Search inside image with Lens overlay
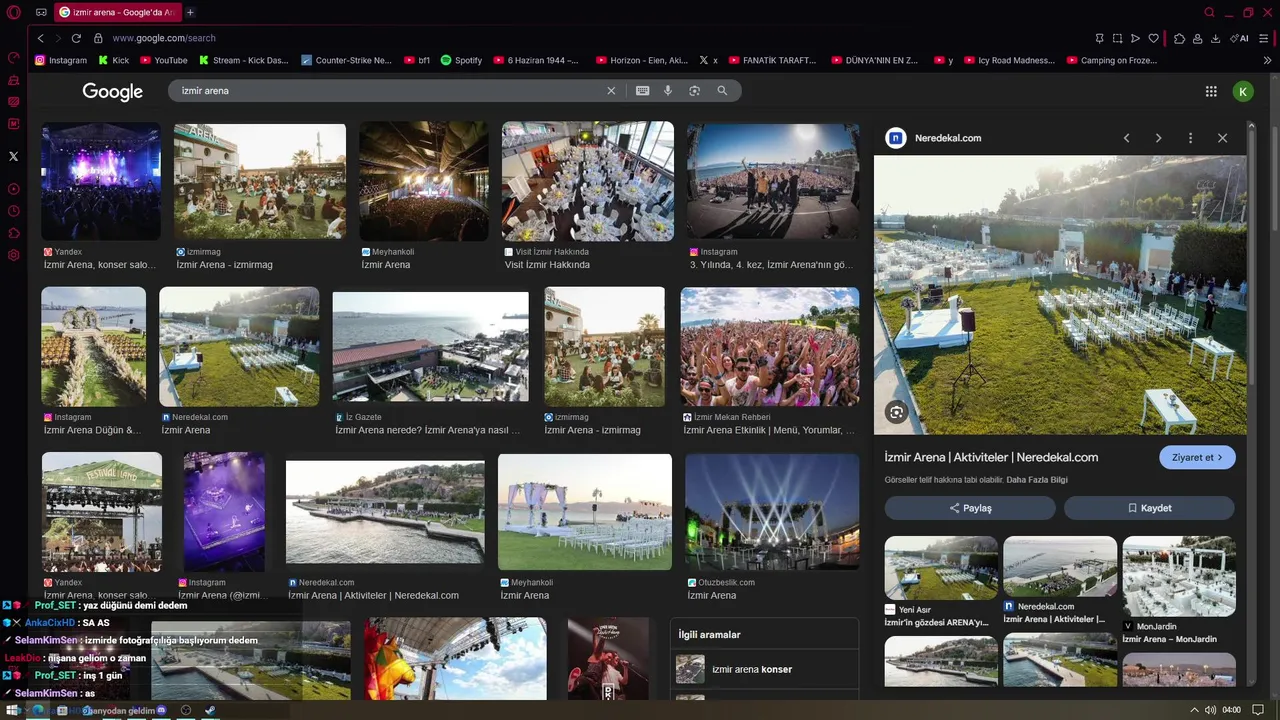 [x=896, y=412]
